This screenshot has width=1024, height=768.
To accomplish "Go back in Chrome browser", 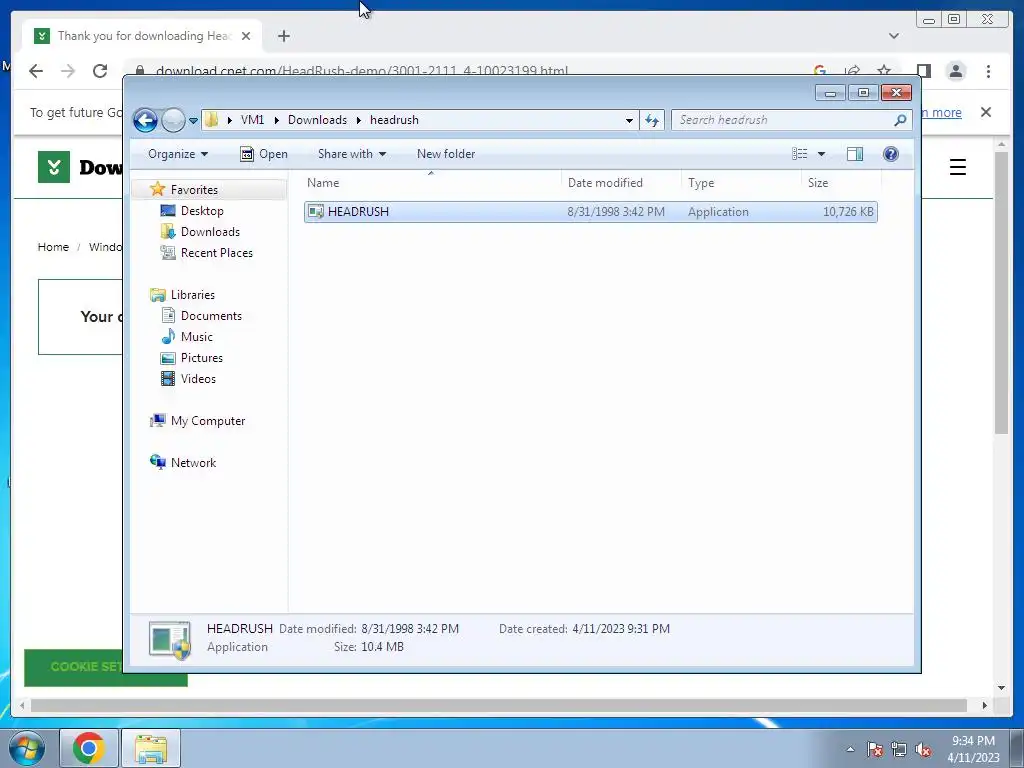I will tap(36, 71).
